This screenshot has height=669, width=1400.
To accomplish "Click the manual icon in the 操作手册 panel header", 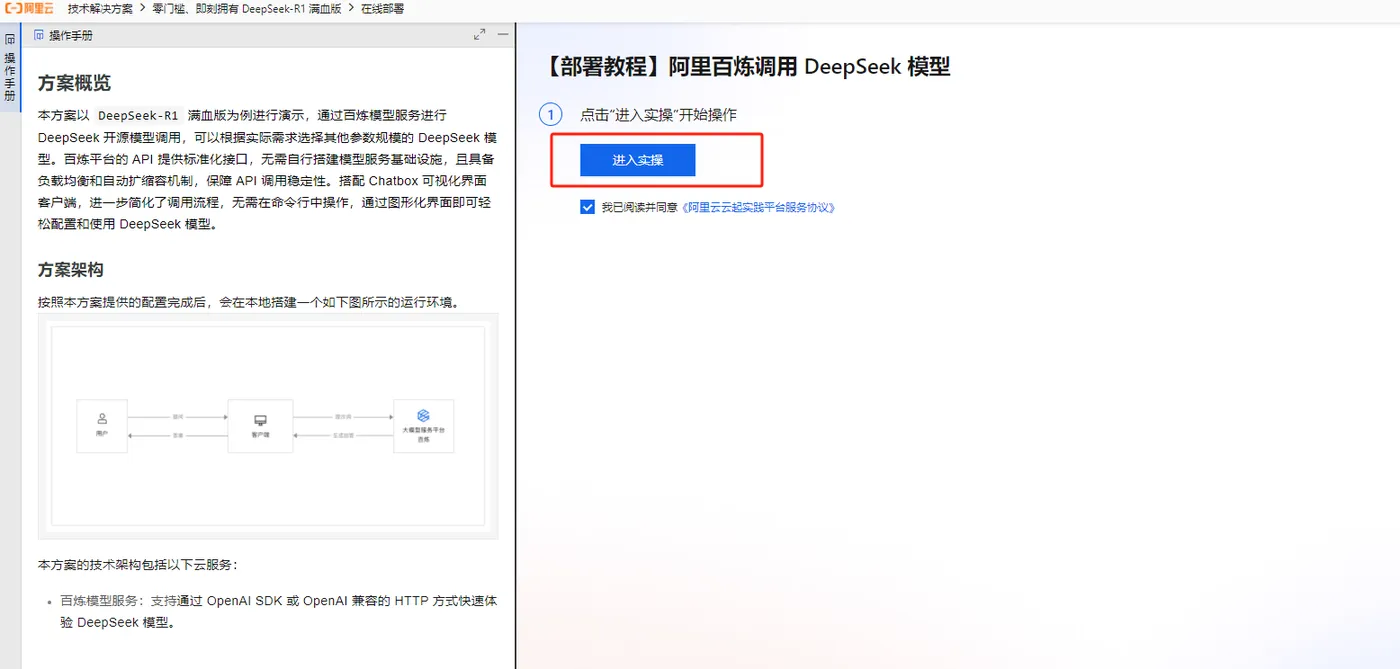I will tap(39, 35).
